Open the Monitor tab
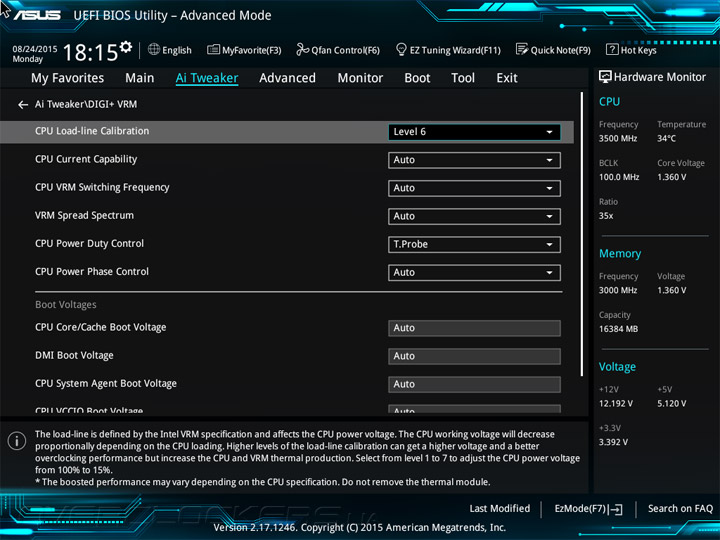The image size is (720, 540). point(360,78)
